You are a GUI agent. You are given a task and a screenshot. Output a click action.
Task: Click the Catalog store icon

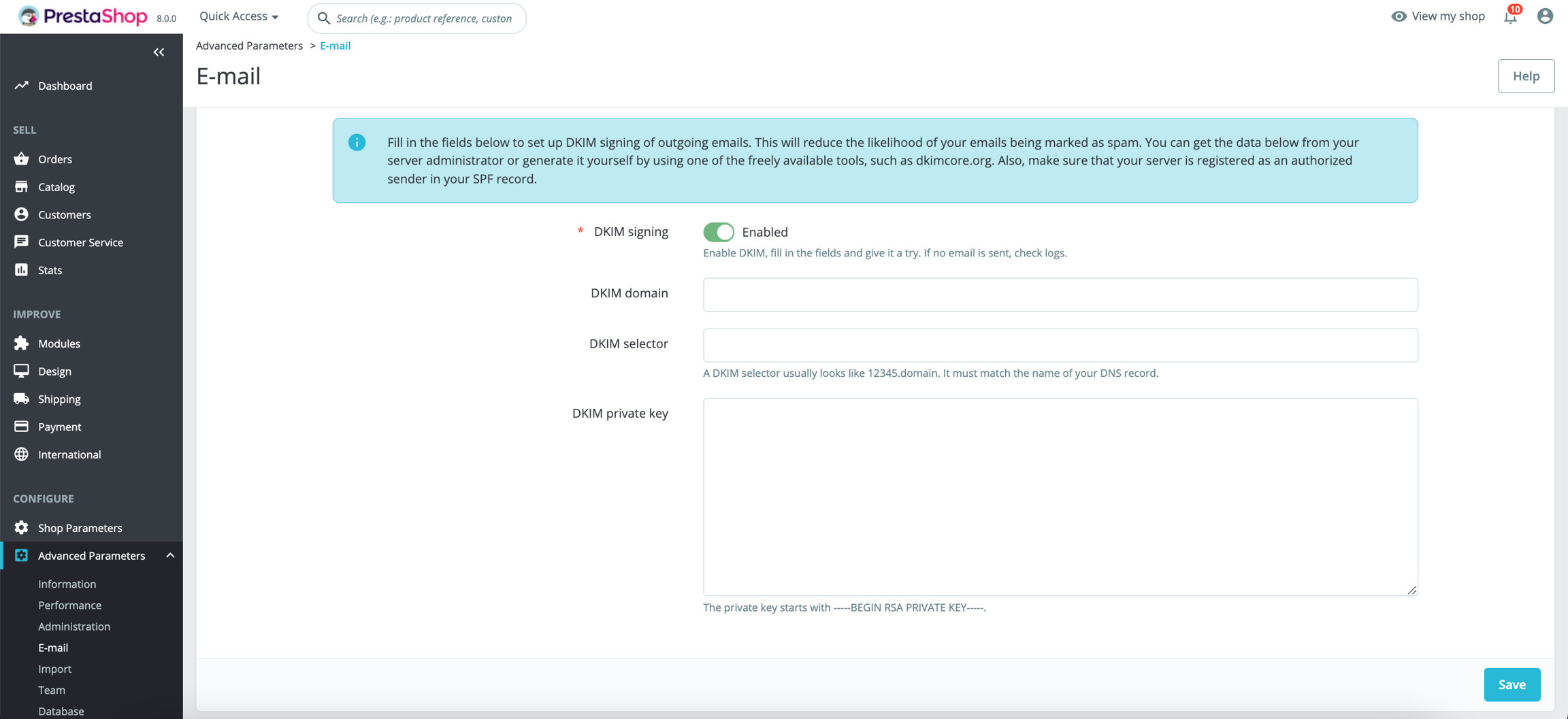click(21, 186)
